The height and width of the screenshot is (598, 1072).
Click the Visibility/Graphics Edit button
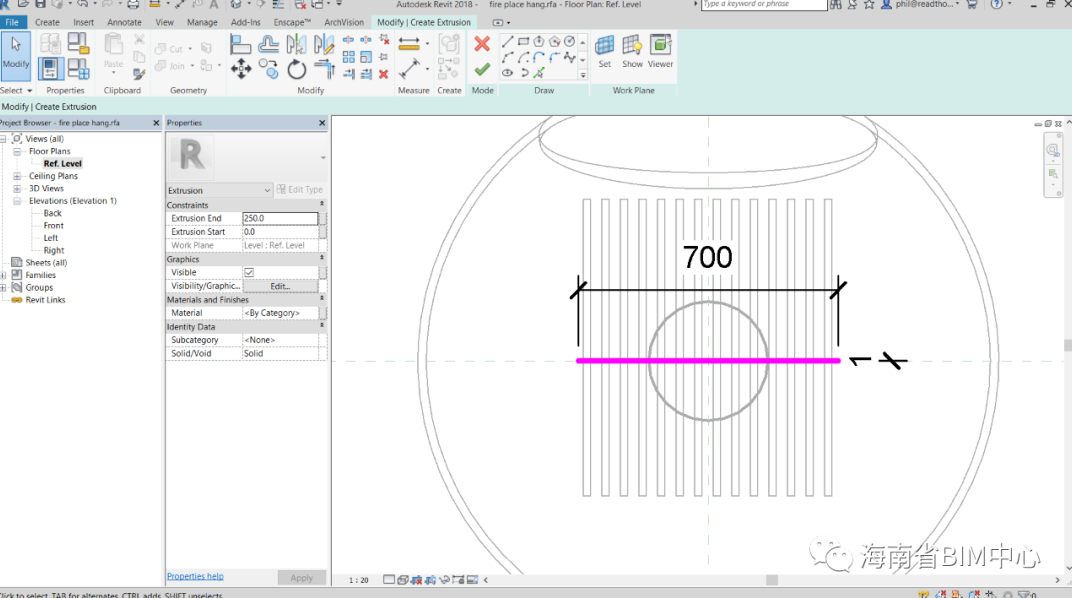coord(280,286)
